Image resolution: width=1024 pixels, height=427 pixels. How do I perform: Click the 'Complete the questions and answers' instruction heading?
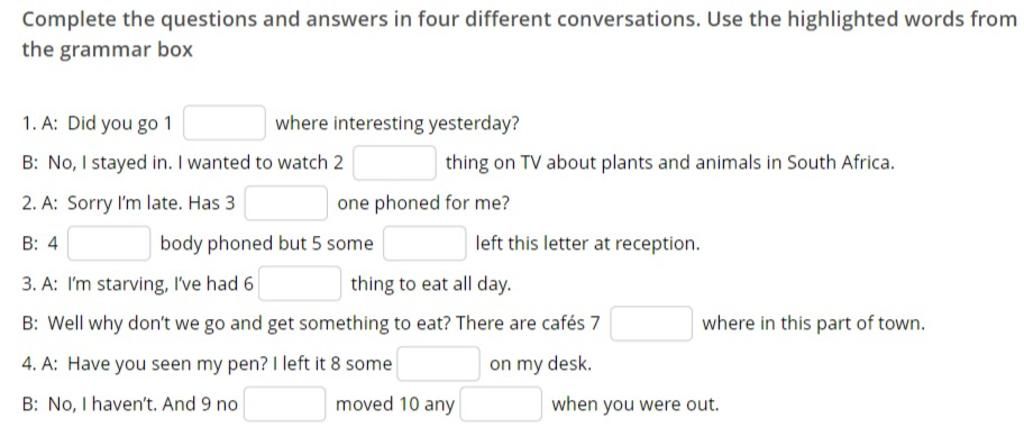point(519,20)
